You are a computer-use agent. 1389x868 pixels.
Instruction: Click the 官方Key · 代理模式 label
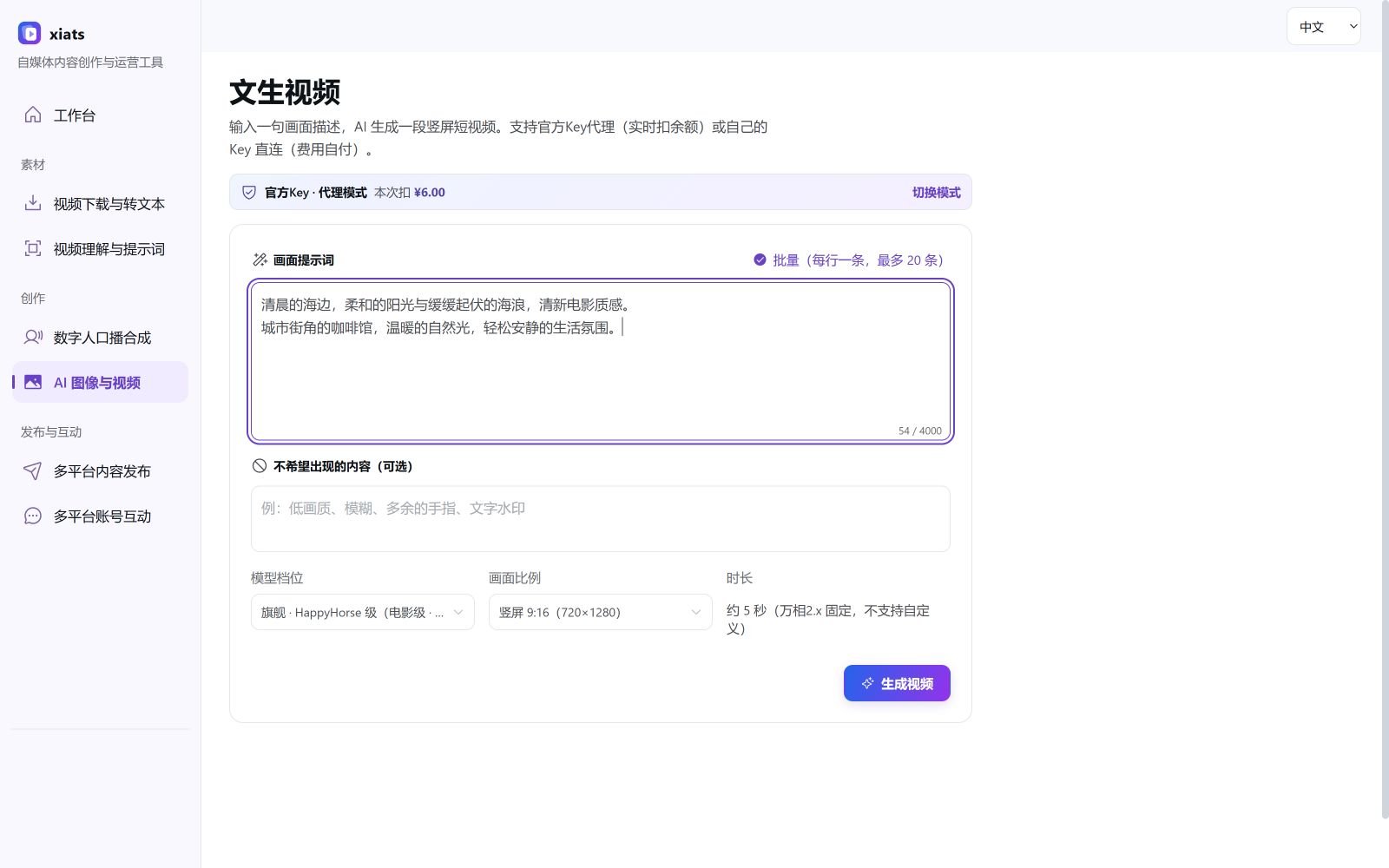(x=316, y=193)
